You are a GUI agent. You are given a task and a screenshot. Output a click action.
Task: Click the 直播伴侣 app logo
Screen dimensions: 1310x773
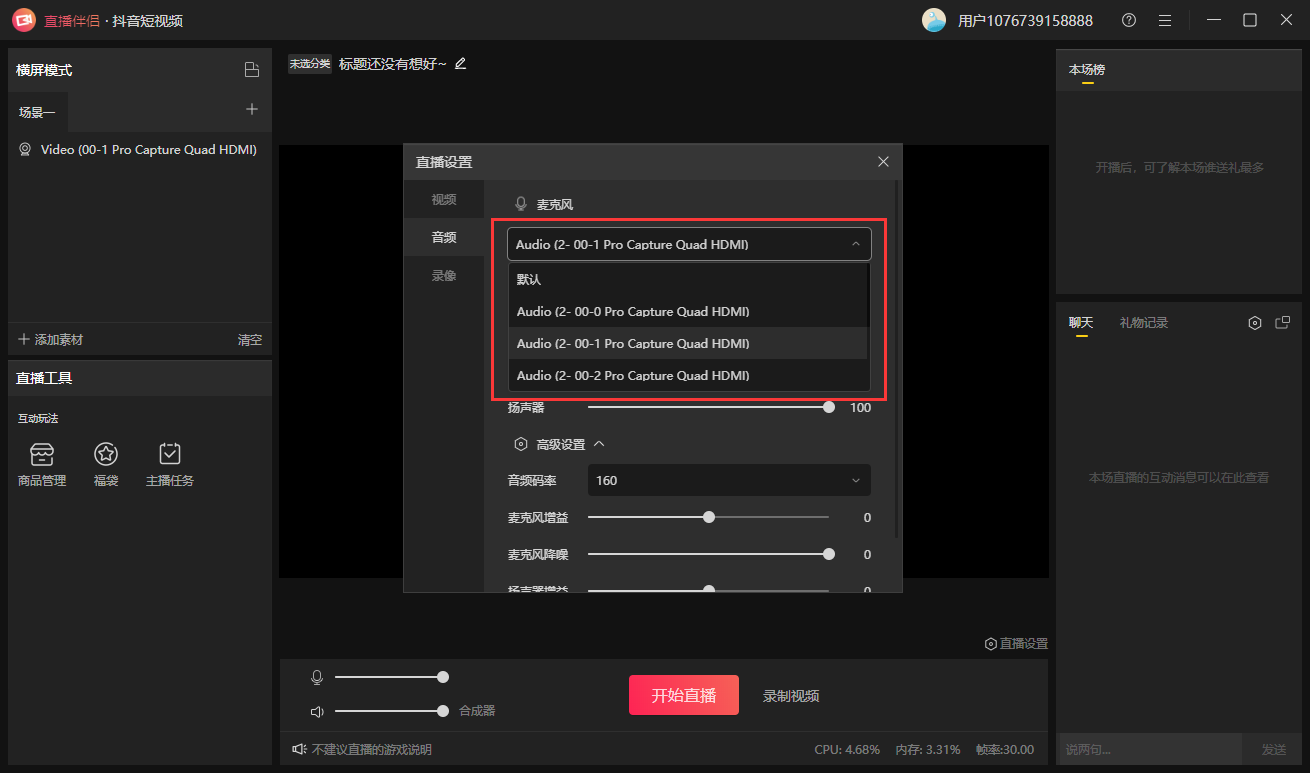(24, 20)
